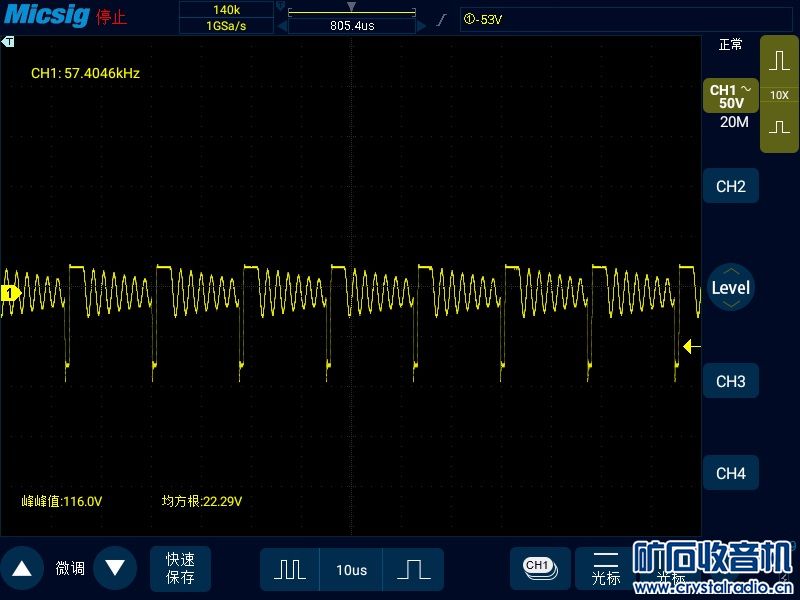Toggle channel CH4 on
800x600 pixels.
click(x=731, y=473)
